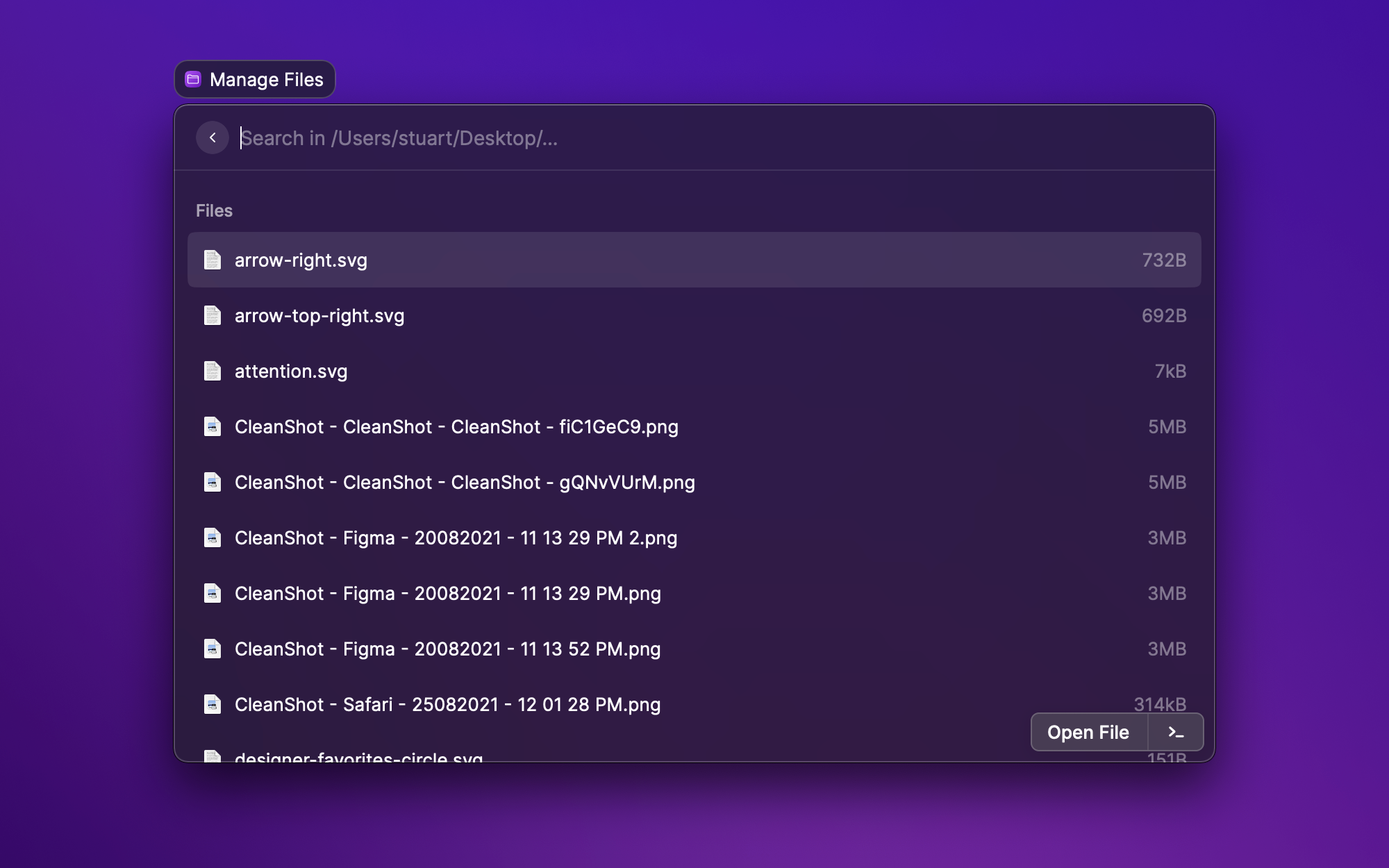The image size is (1389, 868).
Task: Click the attention.svg file icon
Action: click(213, 371)
